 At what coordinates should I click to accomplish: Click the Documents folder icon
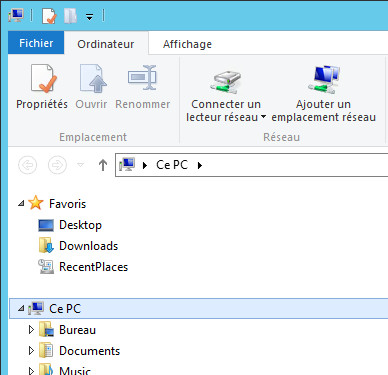[46, 350]
